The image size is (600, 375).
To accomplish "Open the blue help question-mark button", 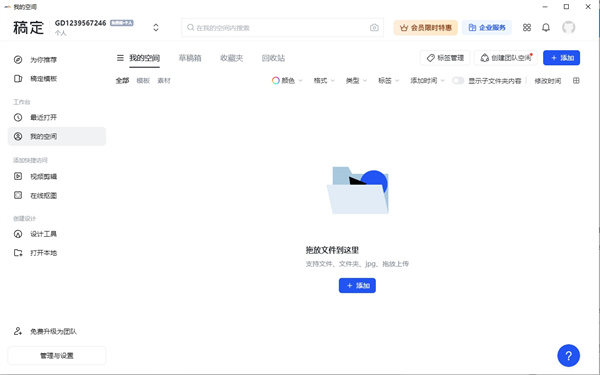I will 569,355.
